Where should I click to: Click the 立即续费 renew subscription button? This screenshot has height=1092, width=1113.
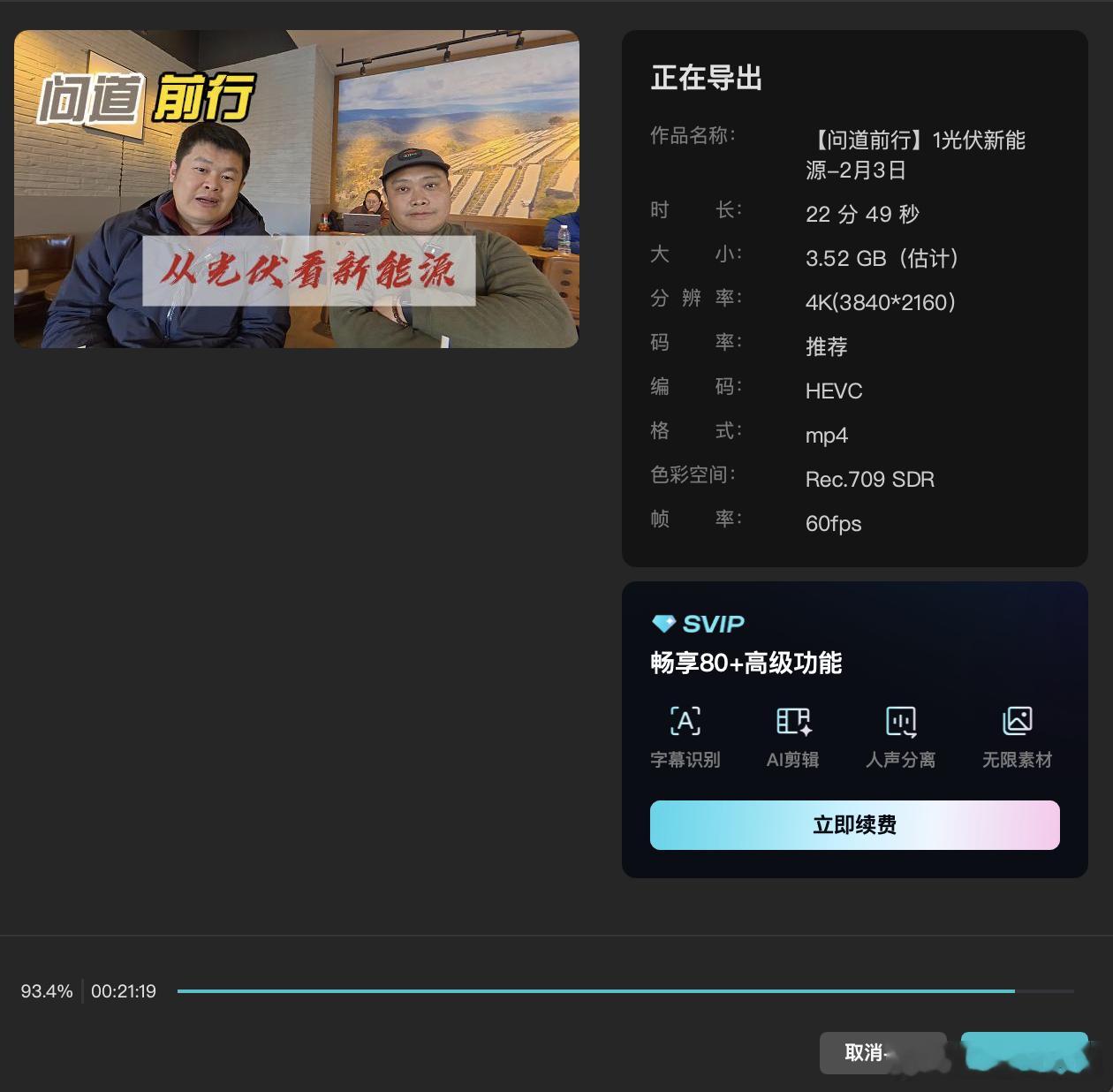click(x=854, y=824)
